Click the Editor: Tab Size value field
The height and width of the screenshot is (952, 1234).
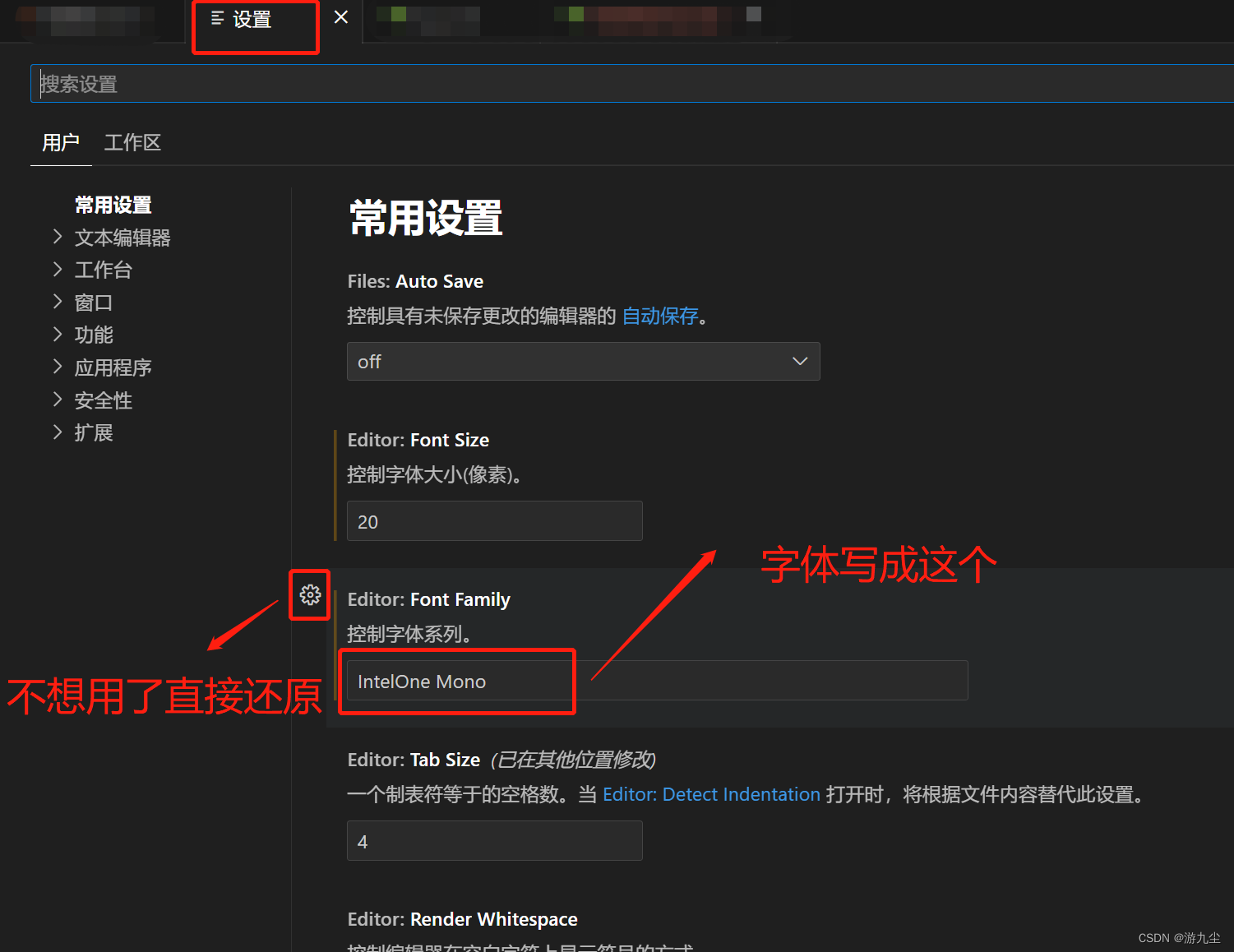(493, 840)
